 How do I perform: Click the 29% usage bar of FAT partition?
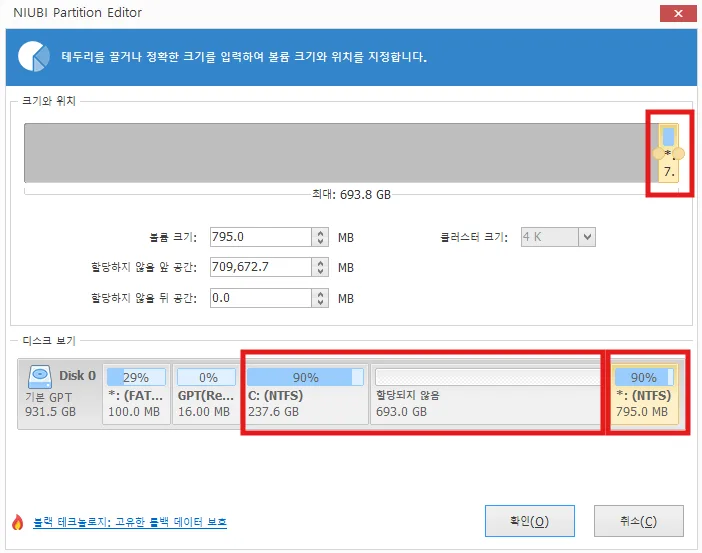(x=136, y=377)
